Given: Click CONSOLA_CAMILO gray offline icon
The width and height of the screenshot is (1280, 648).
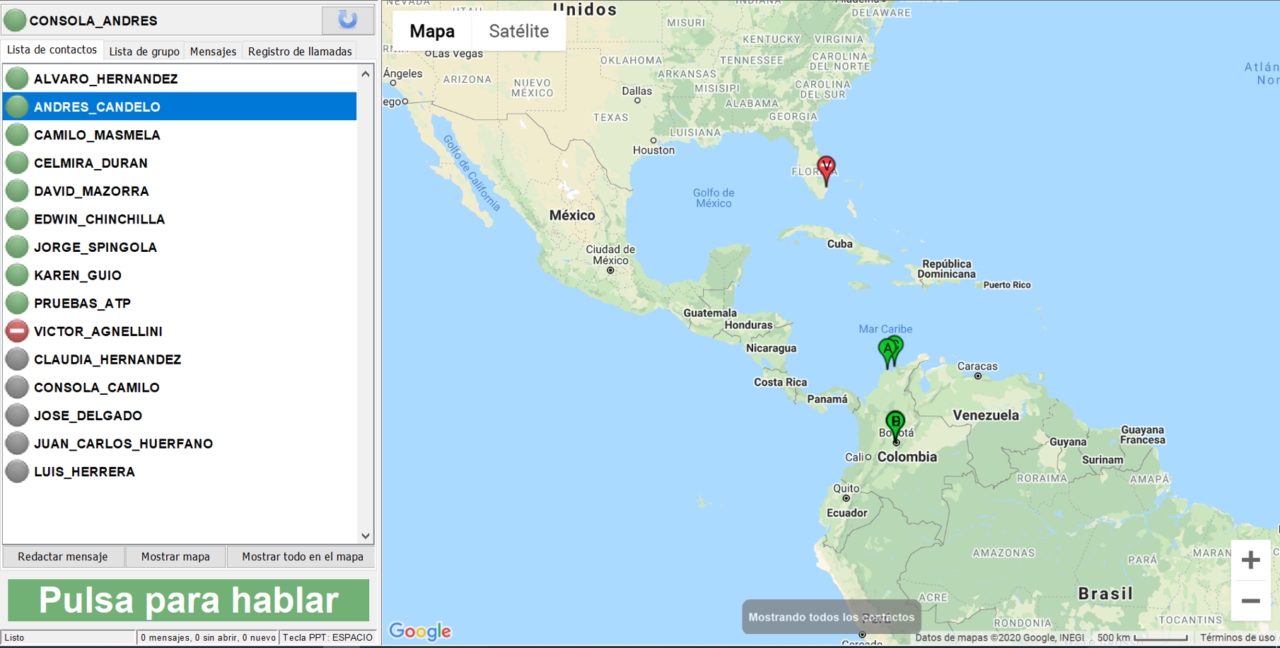Looking at the screenshot, I should 17,387.
